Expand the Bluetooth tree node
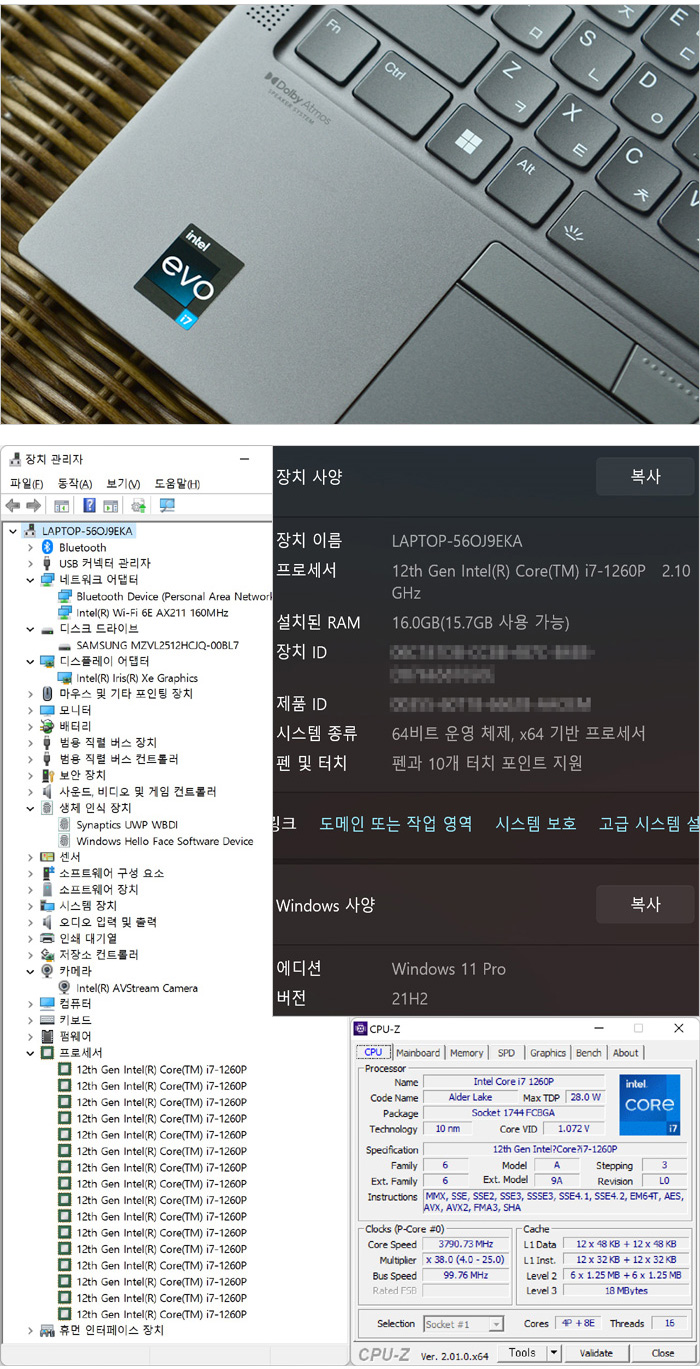The width and height of the screenshot is (700, 1369). tap(31, 547)
